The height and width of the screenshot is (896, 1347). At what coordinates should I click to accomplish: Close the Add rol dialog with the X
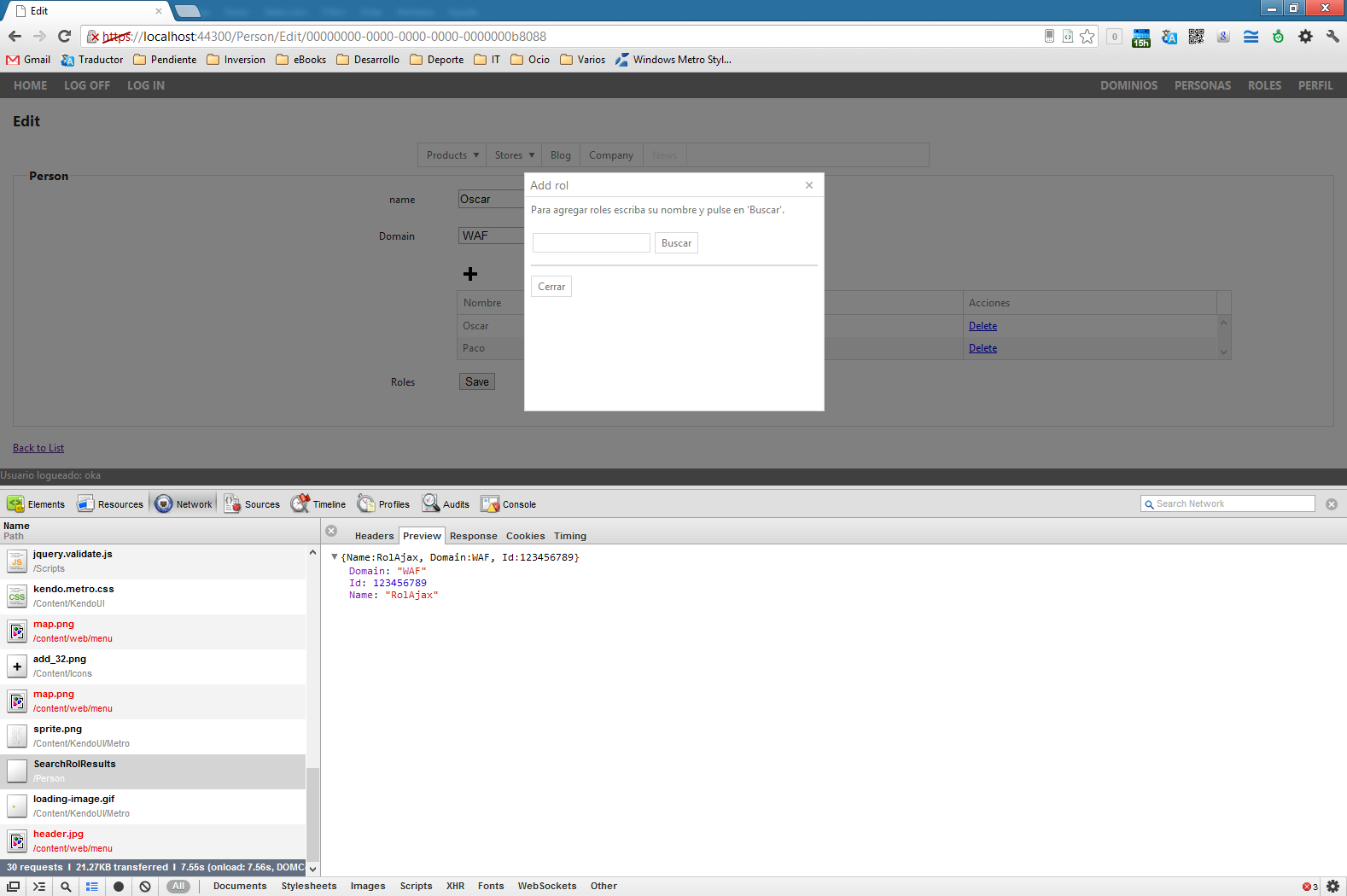pos(809,185)
